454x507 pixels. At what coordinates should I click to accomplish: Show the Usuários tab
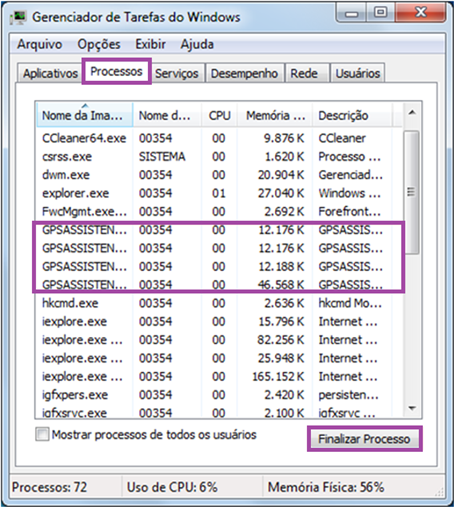358,73
